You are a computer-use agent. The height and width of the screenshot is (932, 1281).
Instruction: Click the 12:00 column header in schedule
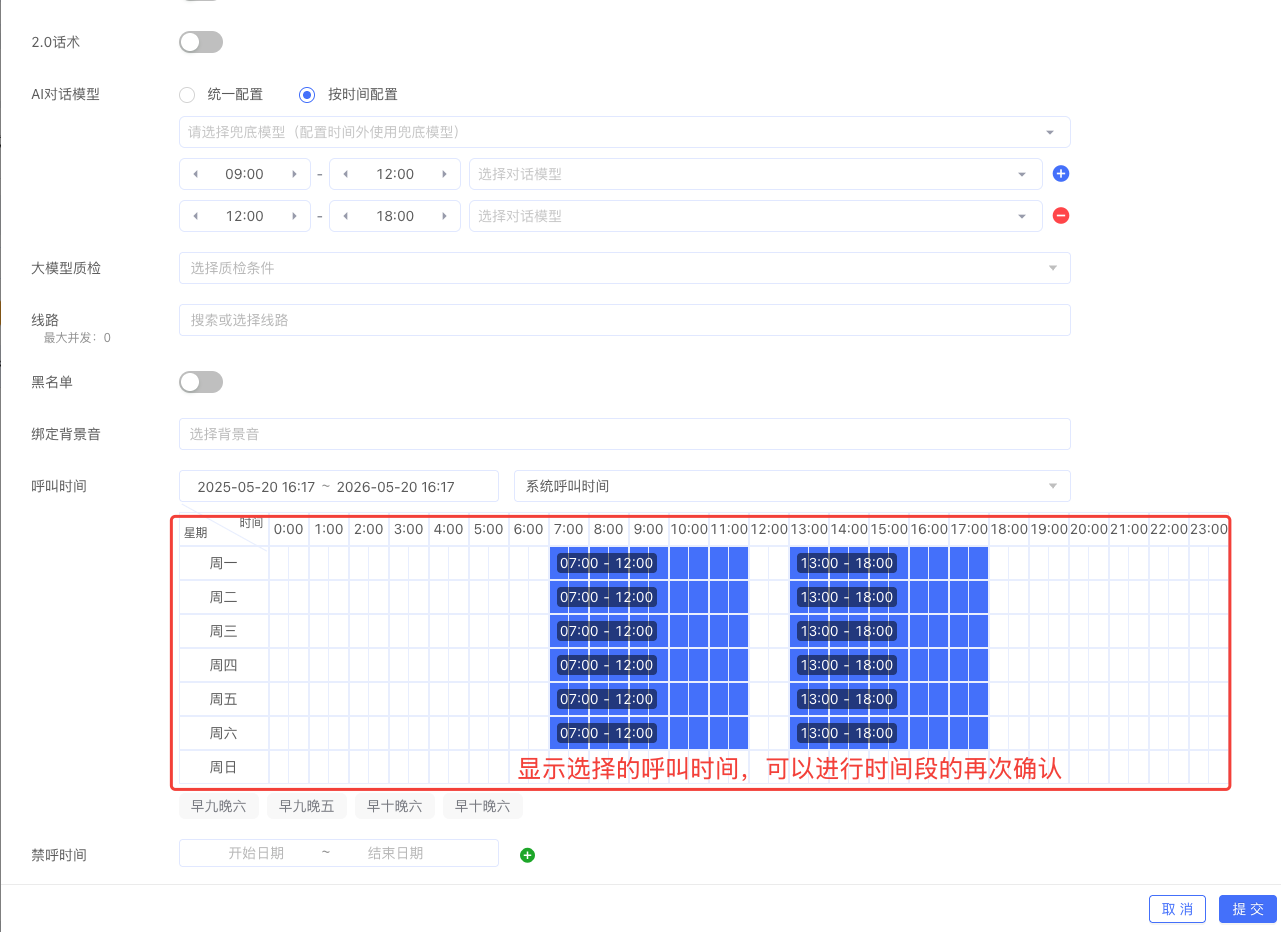769,529
